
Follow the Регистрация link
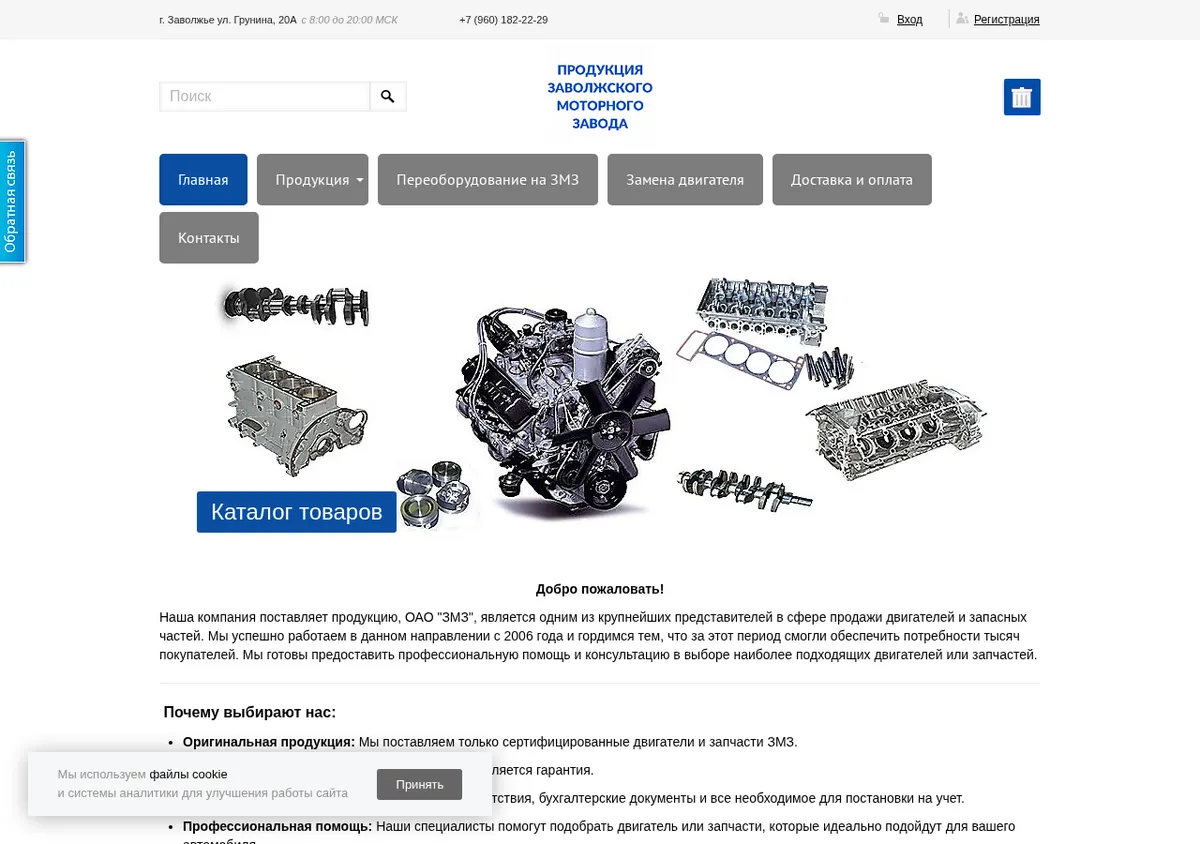(x=1007, y=19)
